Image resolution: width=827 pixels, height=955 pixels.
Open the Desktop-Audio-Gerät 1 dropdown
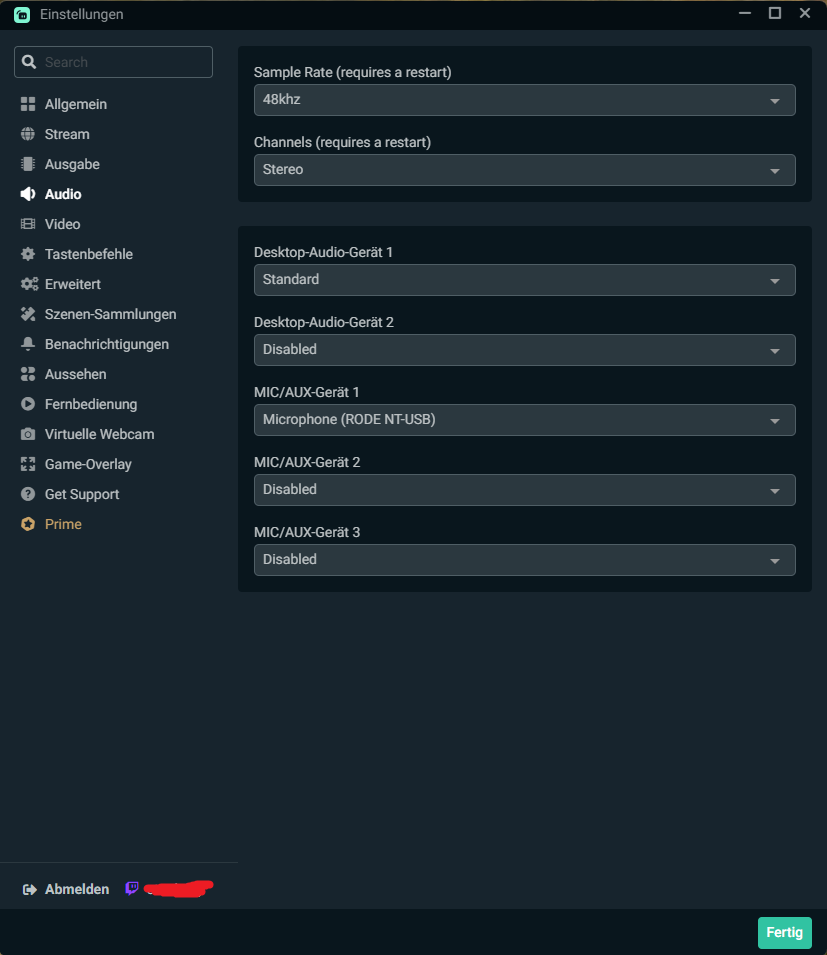524,280
